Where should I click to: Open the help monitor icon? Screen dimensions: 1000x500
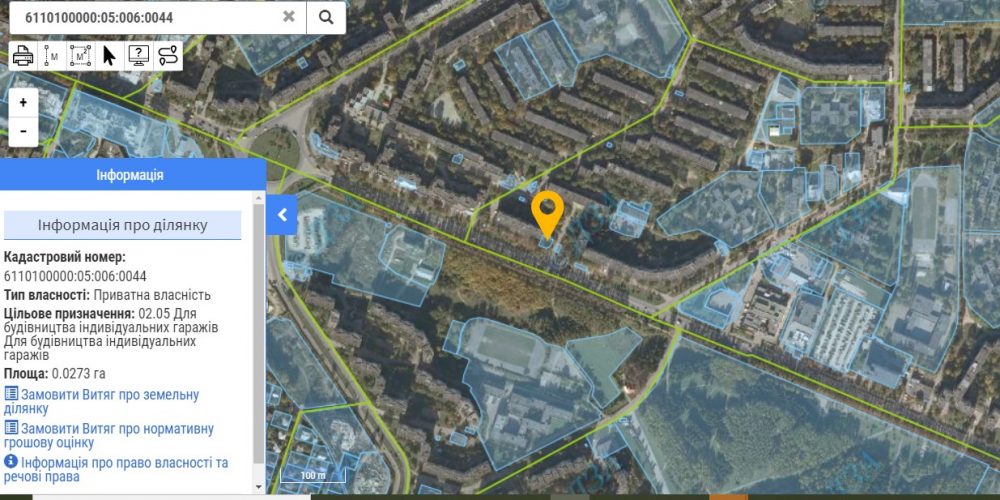138,56
